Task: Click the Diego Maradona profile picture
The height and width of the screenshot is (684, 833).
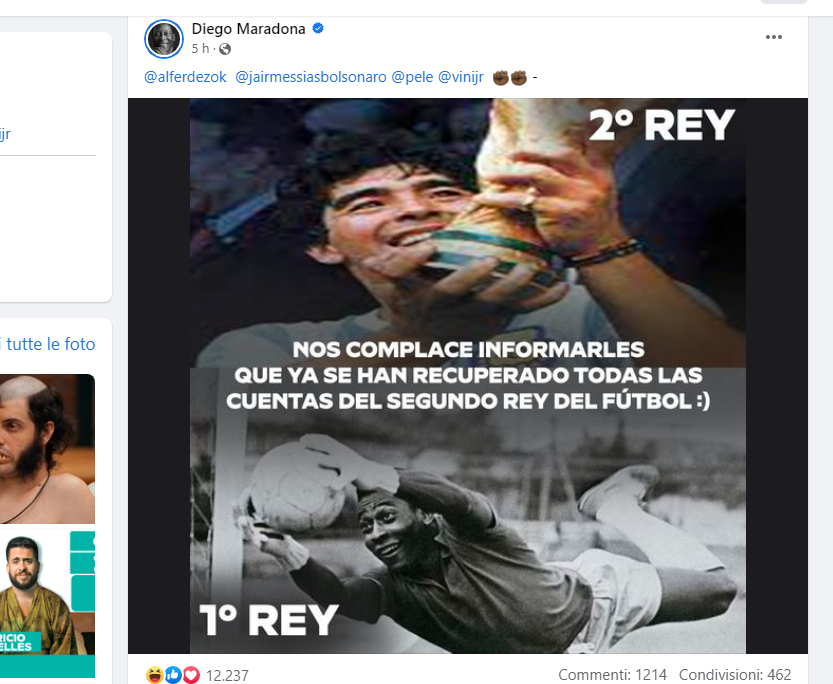Action: coord(164,38)
